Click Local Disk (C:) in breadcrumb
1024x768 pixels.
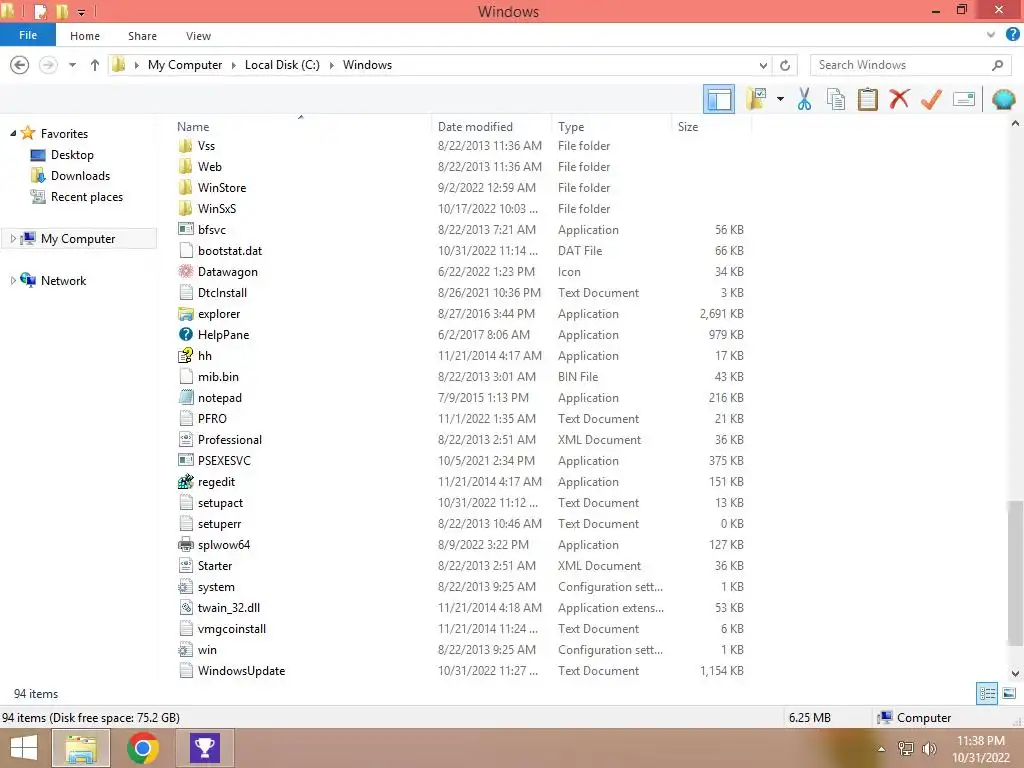click(282, 65)
